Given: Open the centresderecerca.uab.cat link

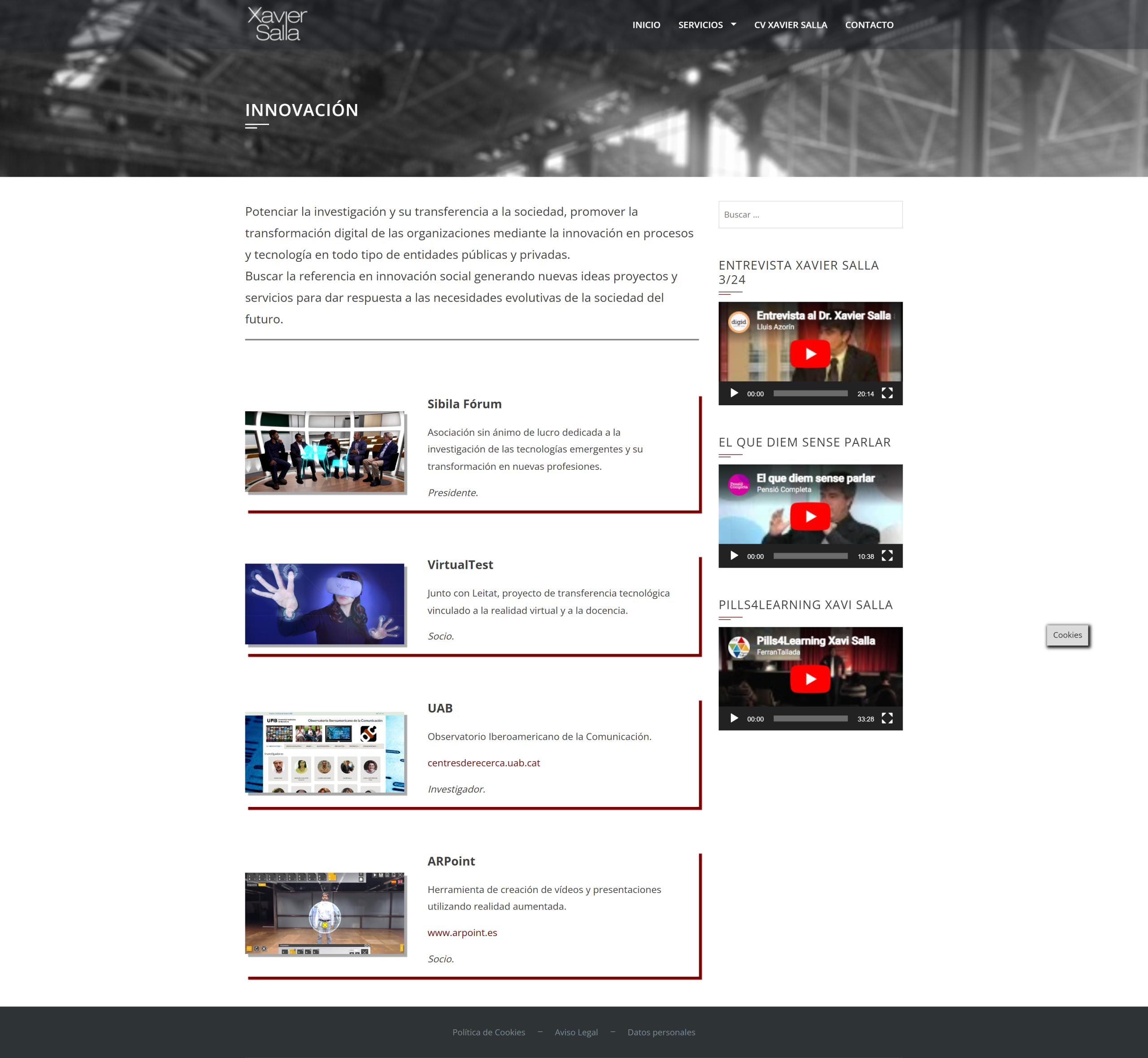Looking at the screenshot, I should pos(483,763).
